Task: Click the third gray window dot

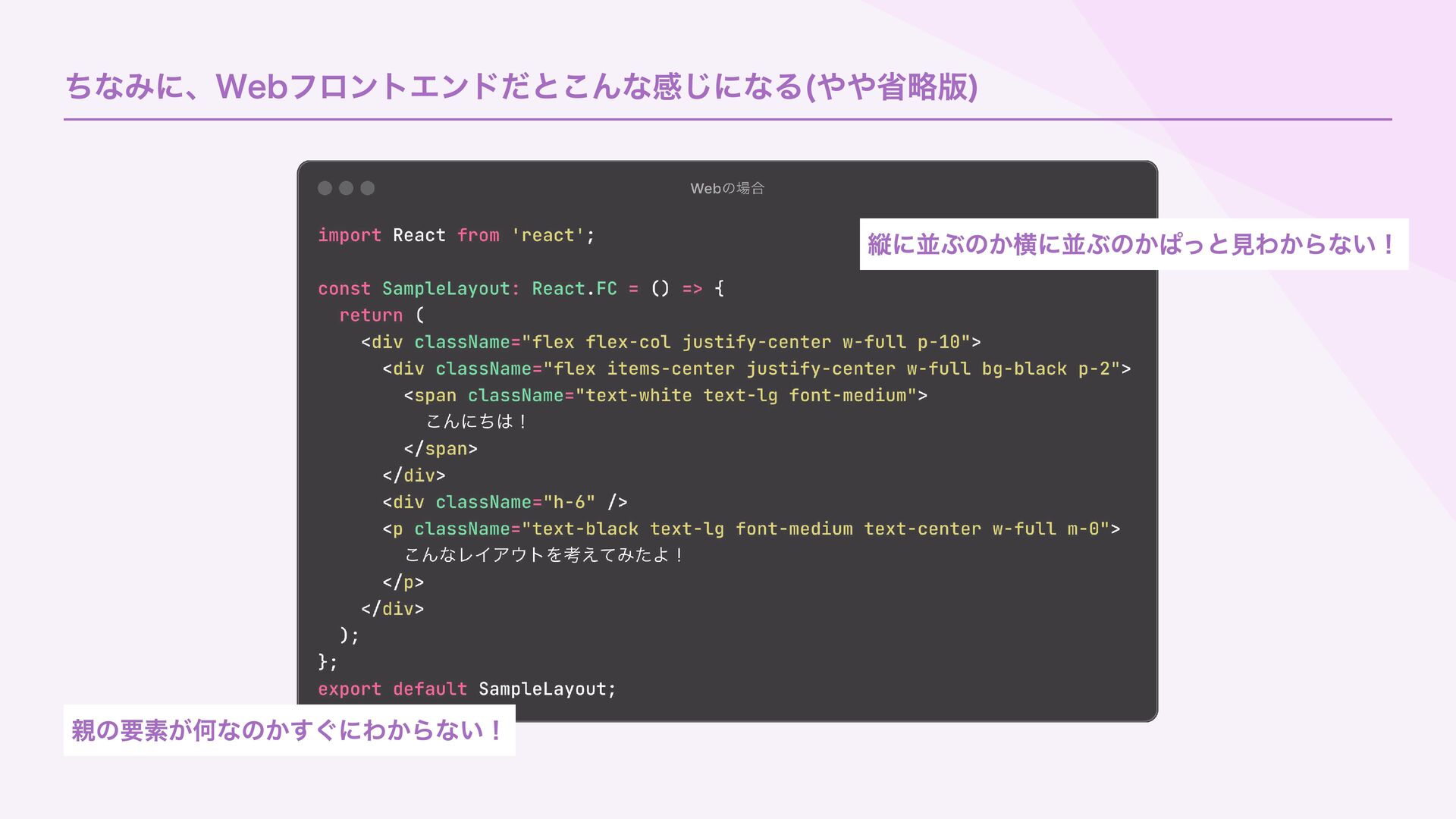Action: 367,188
